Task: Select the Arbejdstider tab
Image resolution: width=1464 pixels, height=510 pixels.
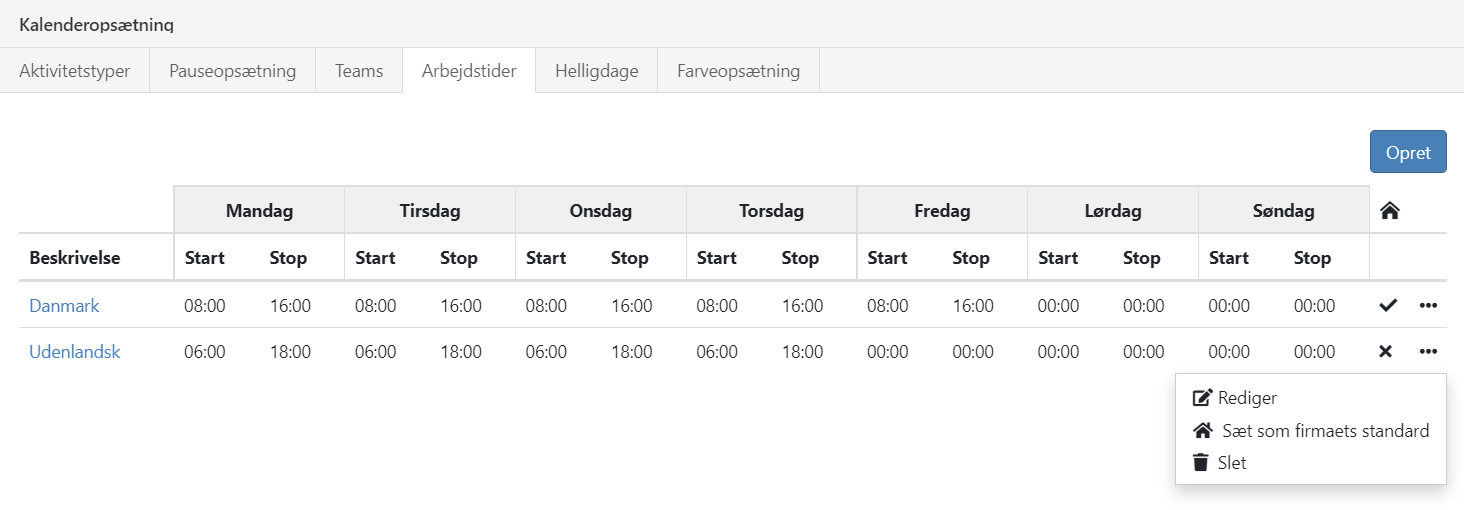Action: point(469,71)
